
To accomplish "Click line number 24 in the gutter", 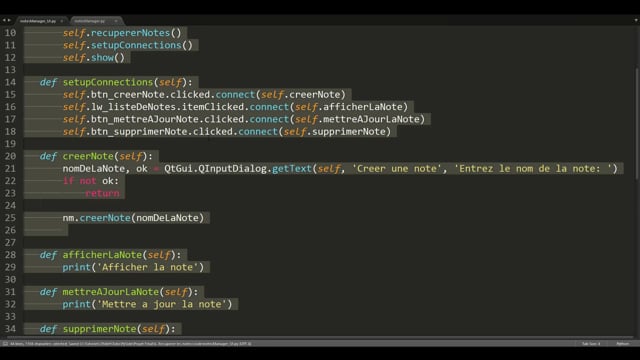I will point(10,205).
